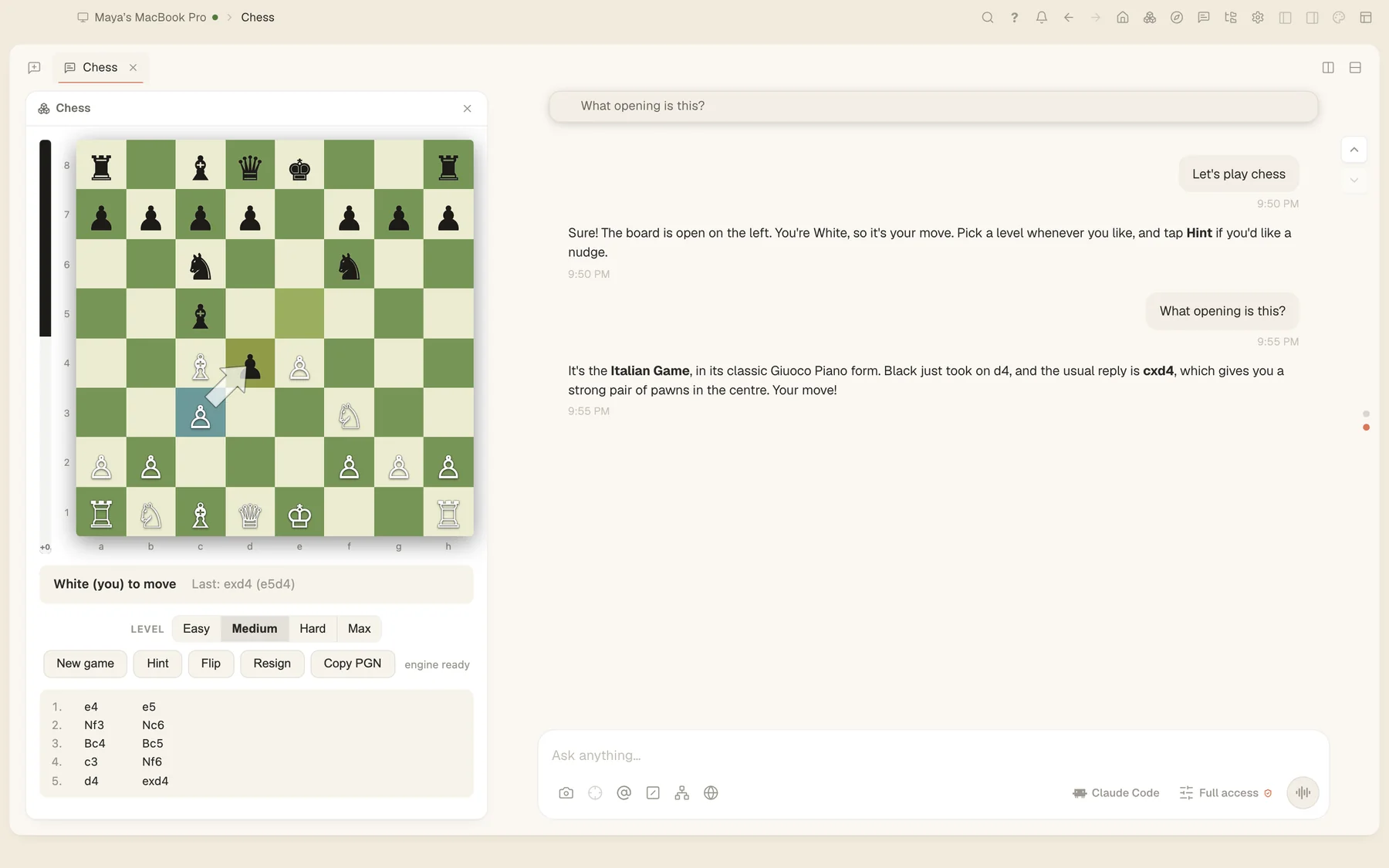Jump to next message with down chevron
The height and width of the screenshot is (868, 1389).
pos(1354,181)
